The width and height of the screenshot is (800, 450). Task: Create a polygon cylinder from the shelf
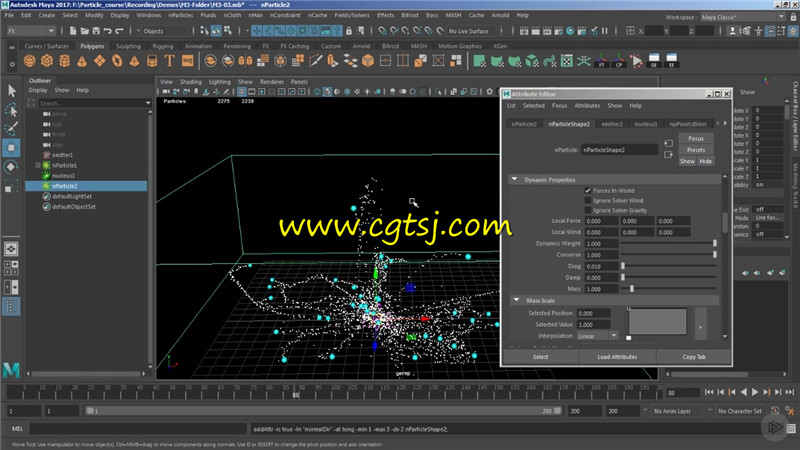pos(64,61)
